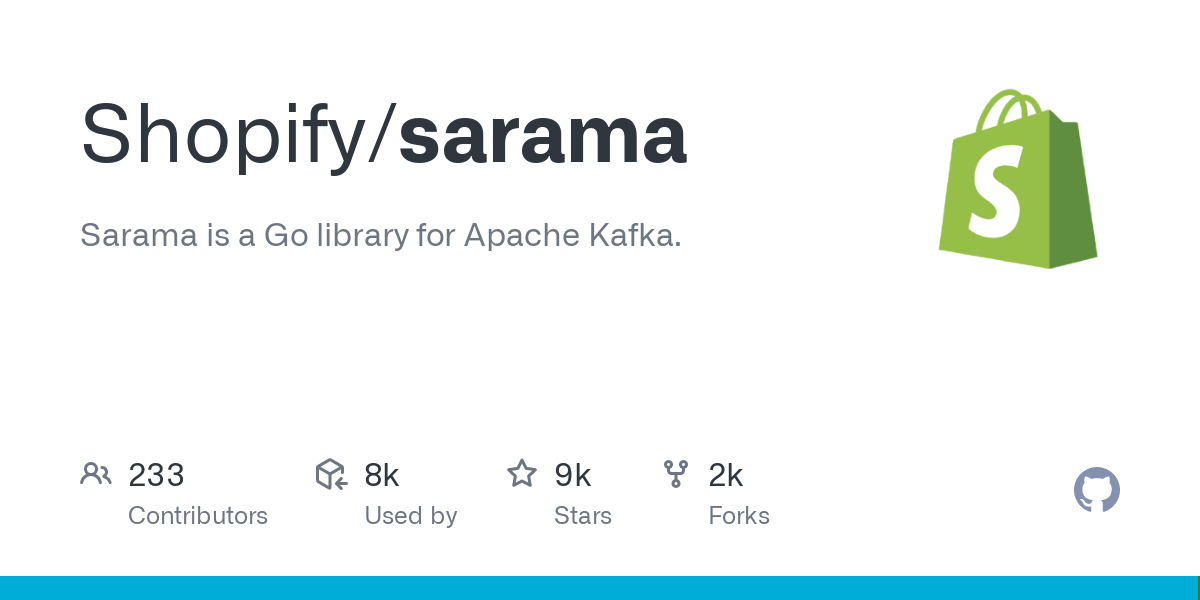Image resolution: width=1200 pixels, height=600 pixels.
Task: Click "Apache Kafka" in the description
Action: (x=572, y=236)
